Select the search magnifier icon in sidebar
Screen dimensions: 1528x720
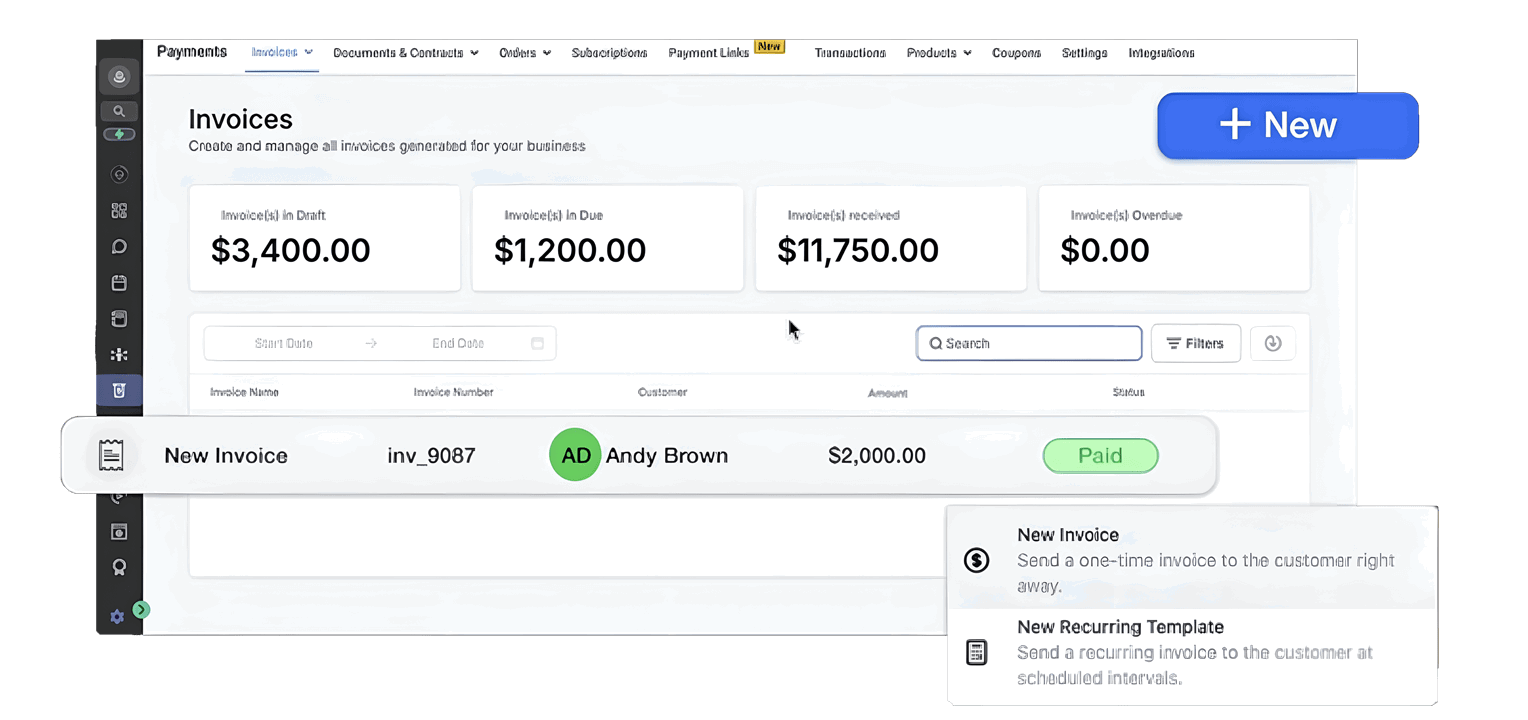pos(119,111)
